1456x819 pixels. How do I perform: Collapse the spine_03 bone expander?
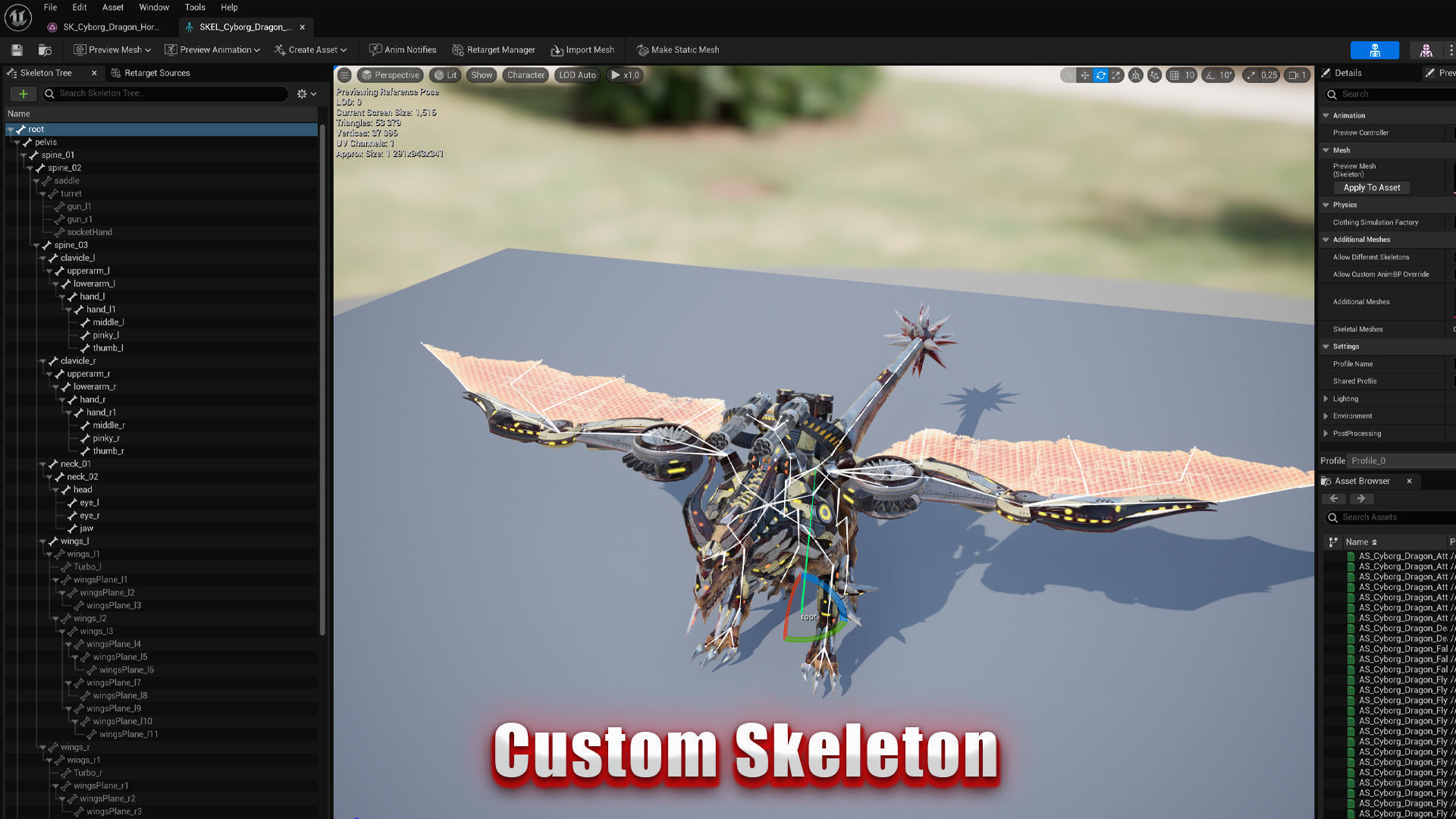(36, 246)
